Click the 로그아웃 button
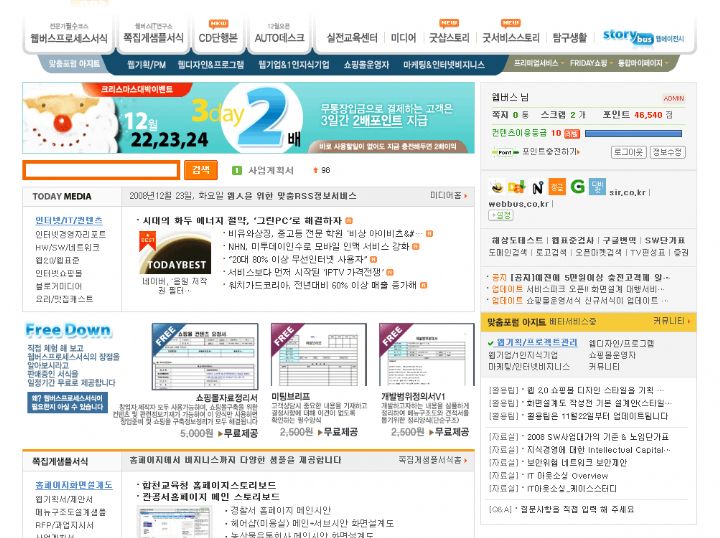720x538 pixels. pyautogui.click(x=629, y=152)
